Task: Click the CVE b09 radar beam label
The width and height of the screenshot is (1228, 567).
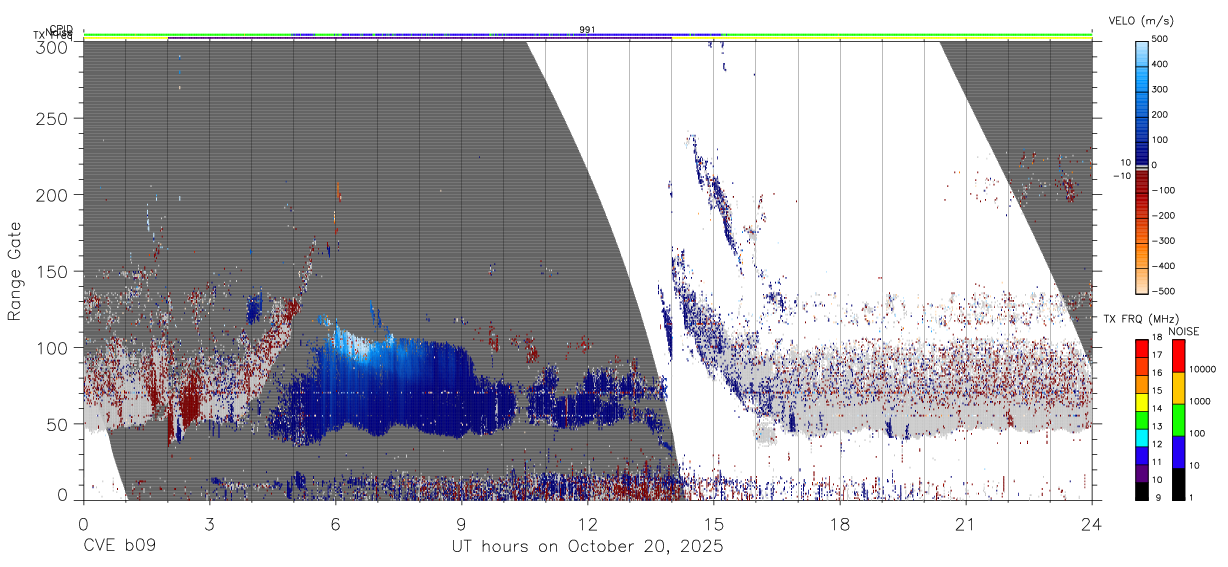Action: [x=119, y=547]
